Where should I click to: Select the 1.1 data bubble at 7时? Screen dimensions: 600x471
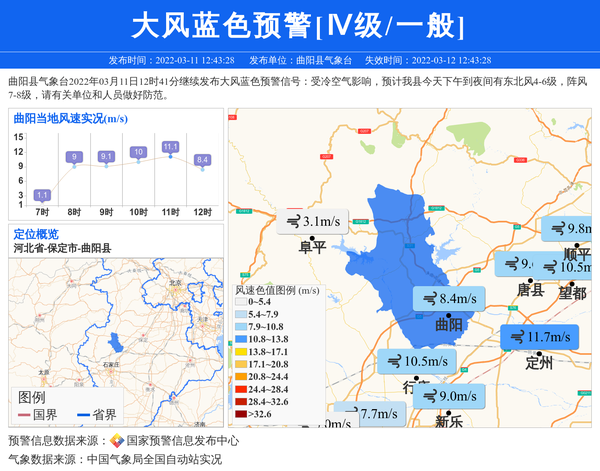(x=42, y=195)
